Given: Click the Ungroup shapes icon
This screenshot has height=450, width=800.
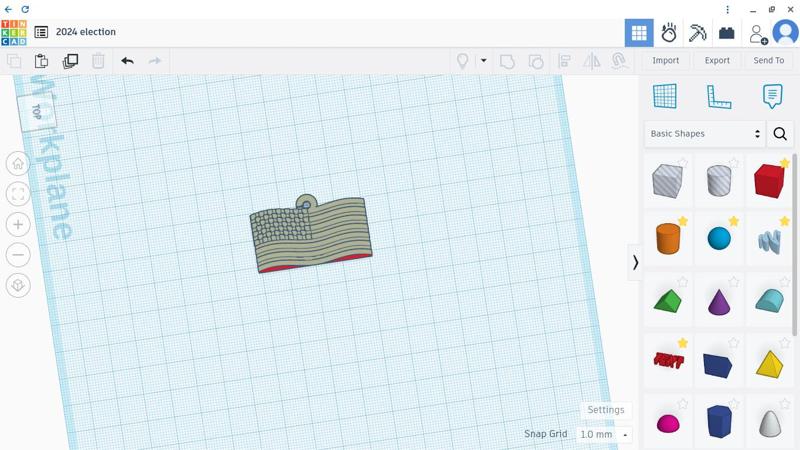Looking at the screenshot, I should tap(536, 62).
